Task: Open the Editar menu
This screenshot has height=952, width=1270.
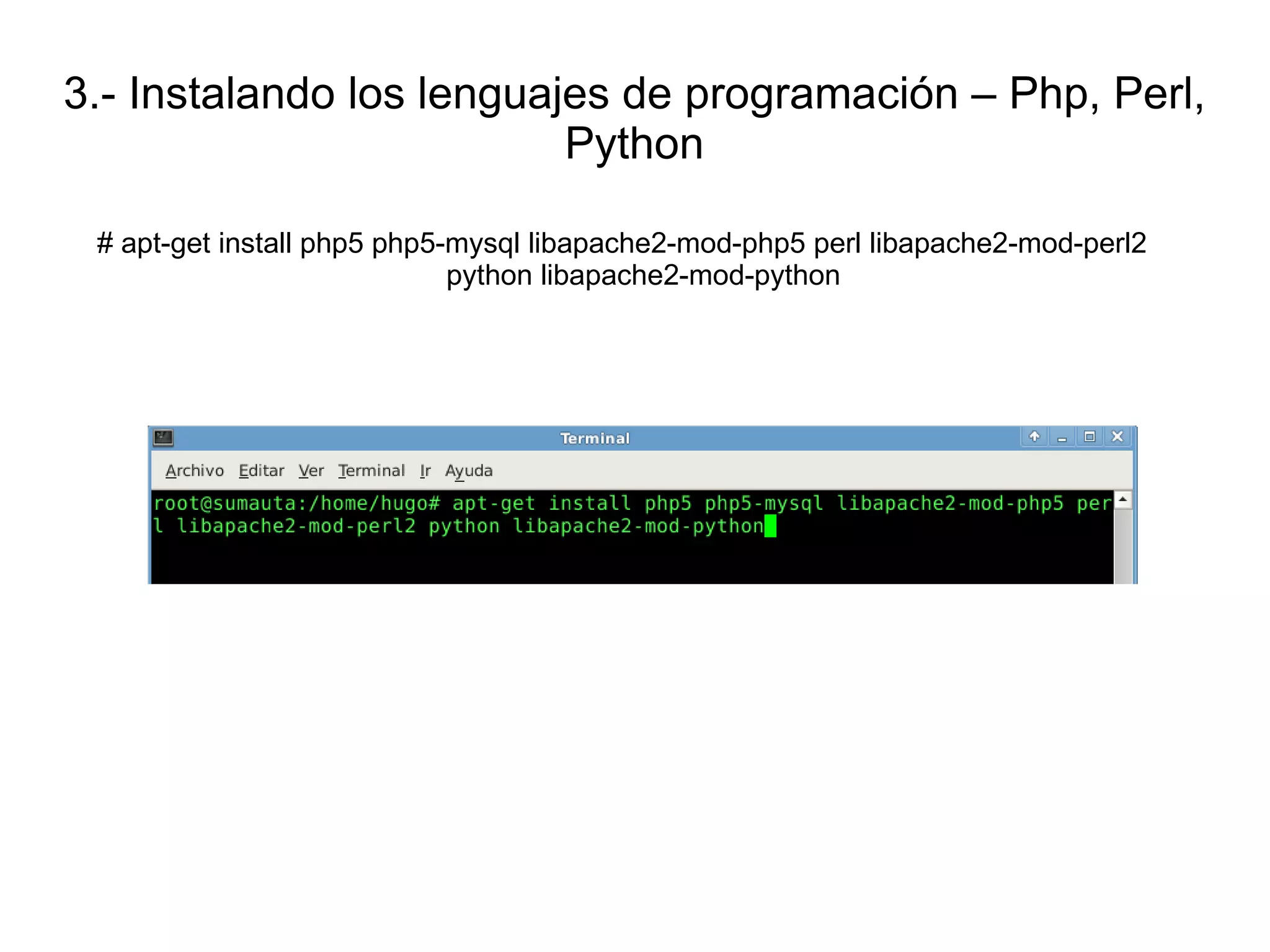Action: pos(261,471)
